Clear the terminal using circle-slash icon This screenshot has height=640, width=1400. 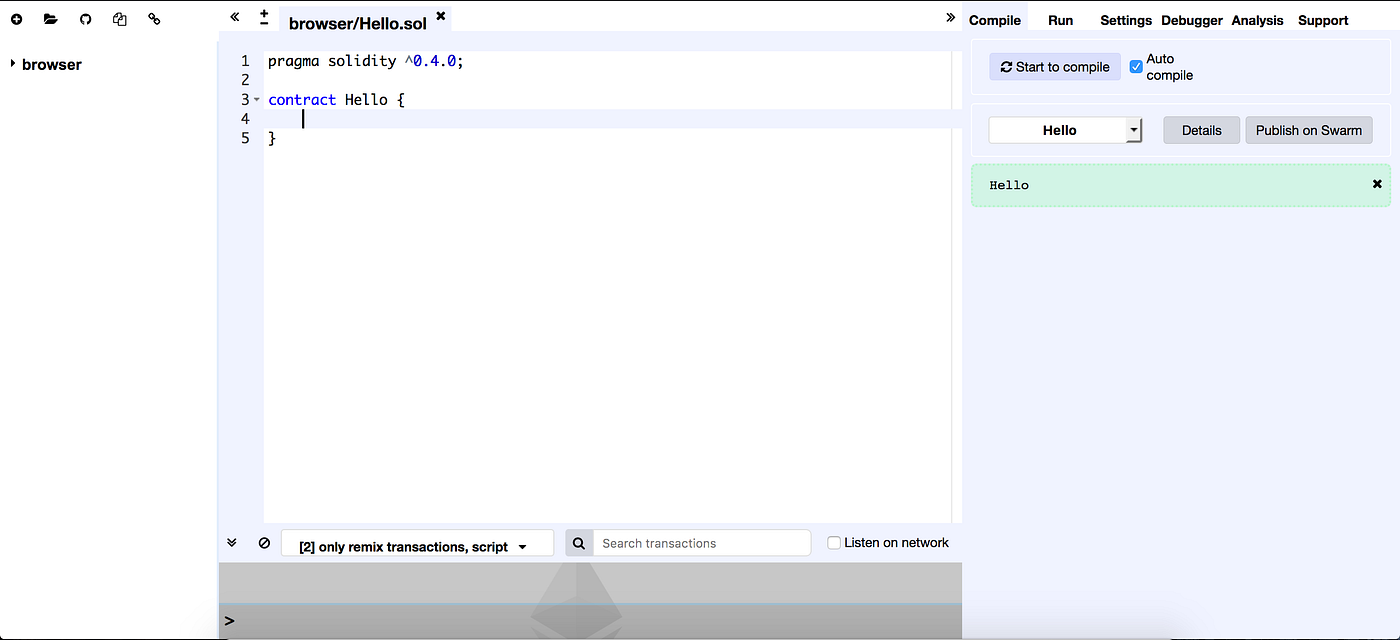[264, 542]
